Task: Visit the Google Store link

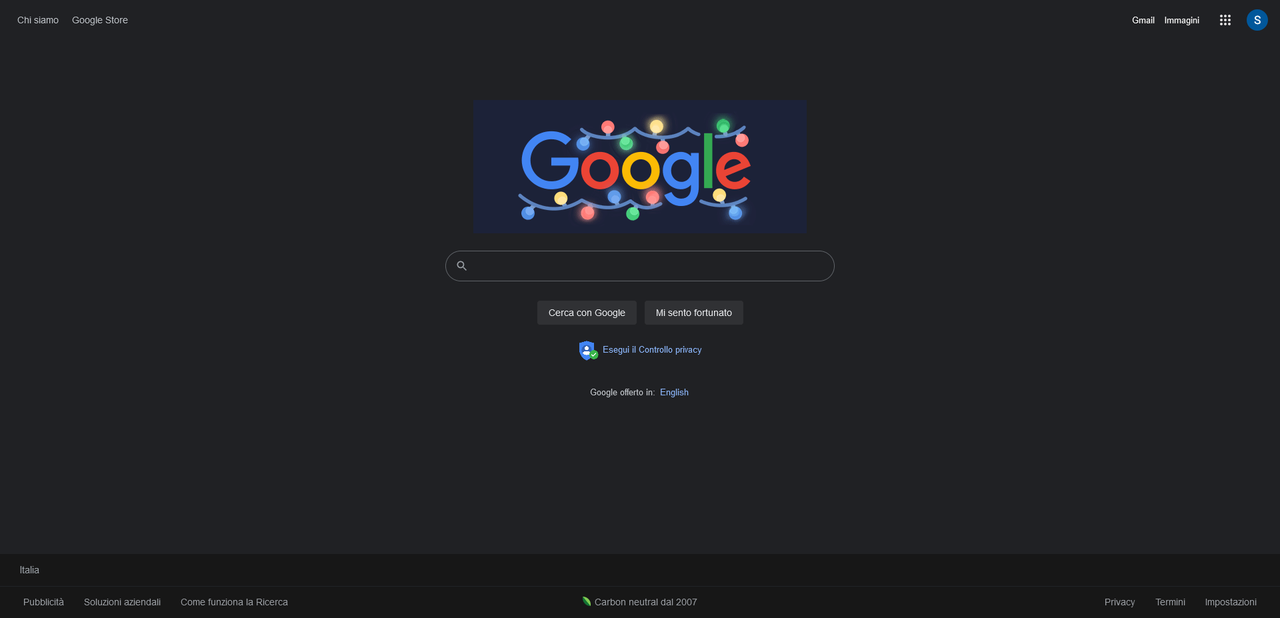Action: (x=100, y=20)
